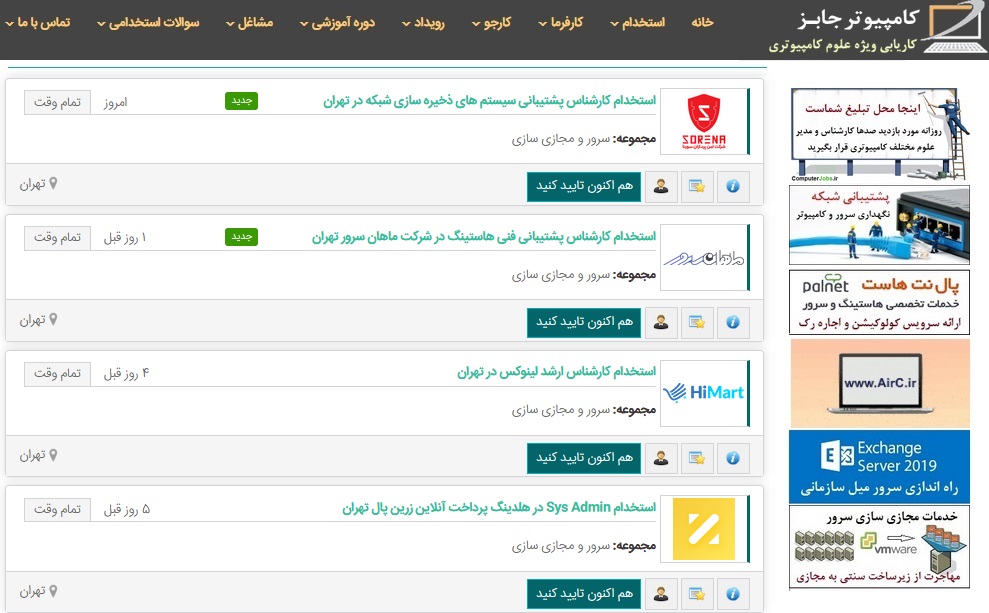
Task: Click location pin icon in HiMart job row
Action: click(x=54, y=455)
